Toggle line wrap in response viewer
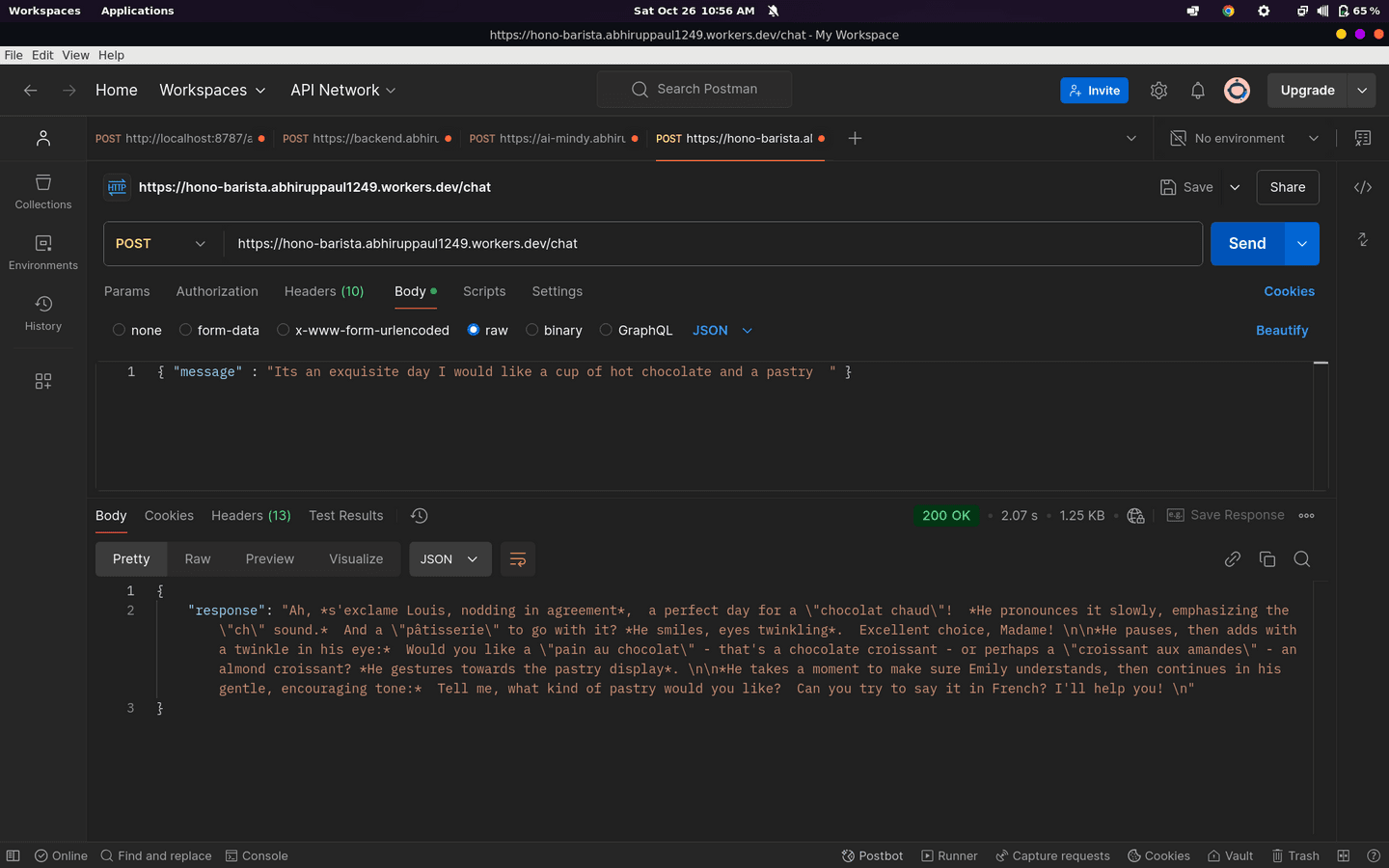This screenshot has height=868, width=1389. pyautogui.click(x=518, y=559)
